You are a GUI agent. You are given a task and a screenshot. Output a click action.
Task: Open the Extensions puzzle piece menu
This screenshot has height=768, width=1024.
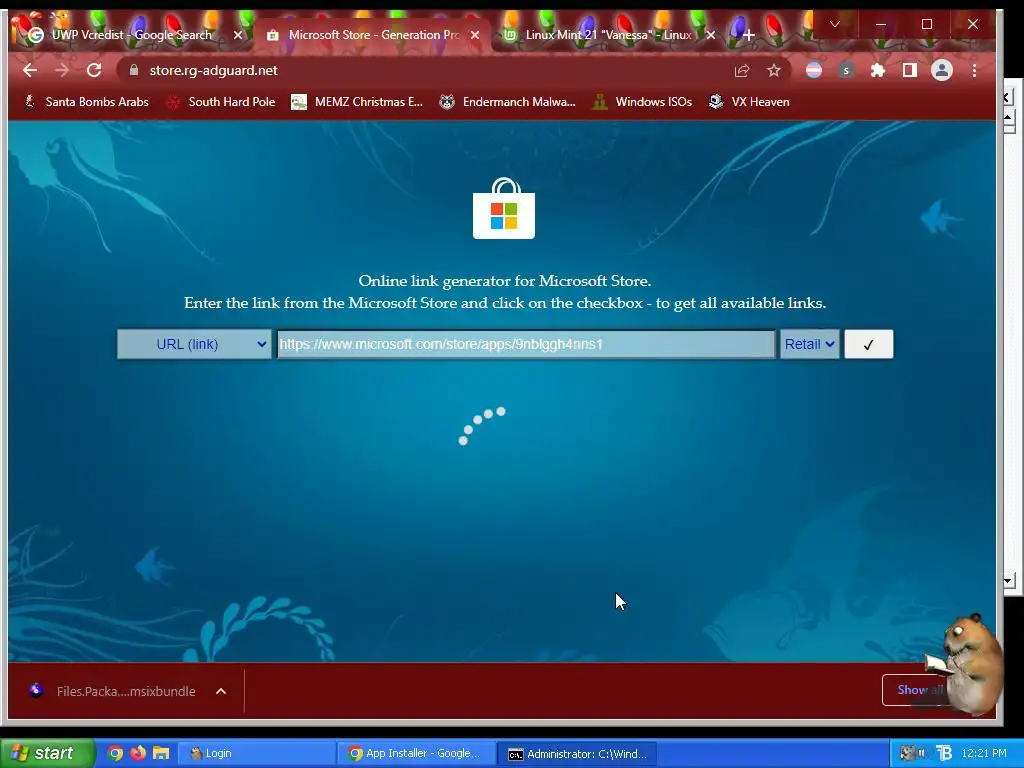click(x=878, y=71)
